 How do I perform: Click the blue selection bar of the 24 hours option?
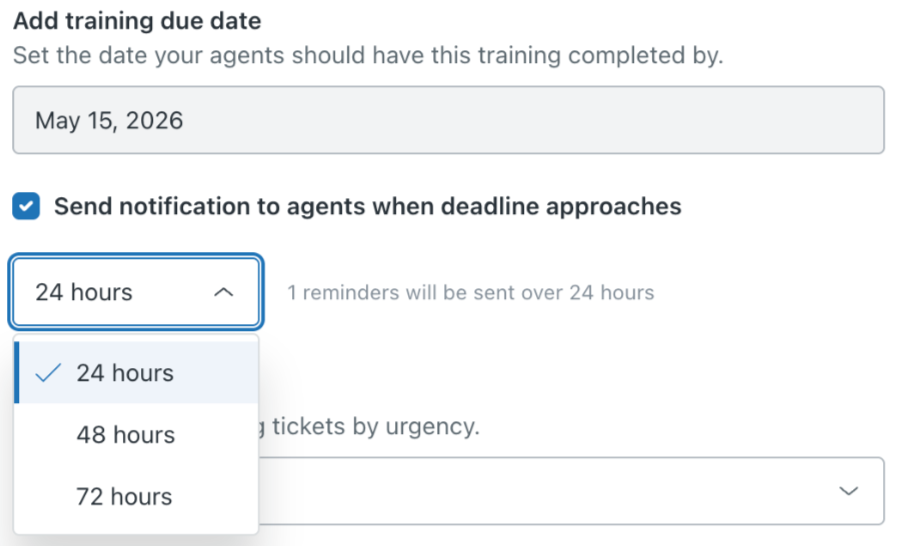[17, 373]
